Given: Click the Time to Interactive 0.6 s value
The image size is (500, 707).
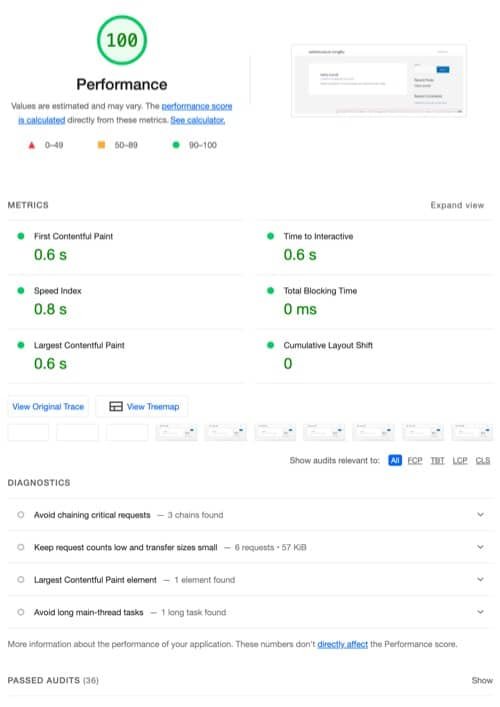Looking at the screenshot, I should tap(300, 255).
